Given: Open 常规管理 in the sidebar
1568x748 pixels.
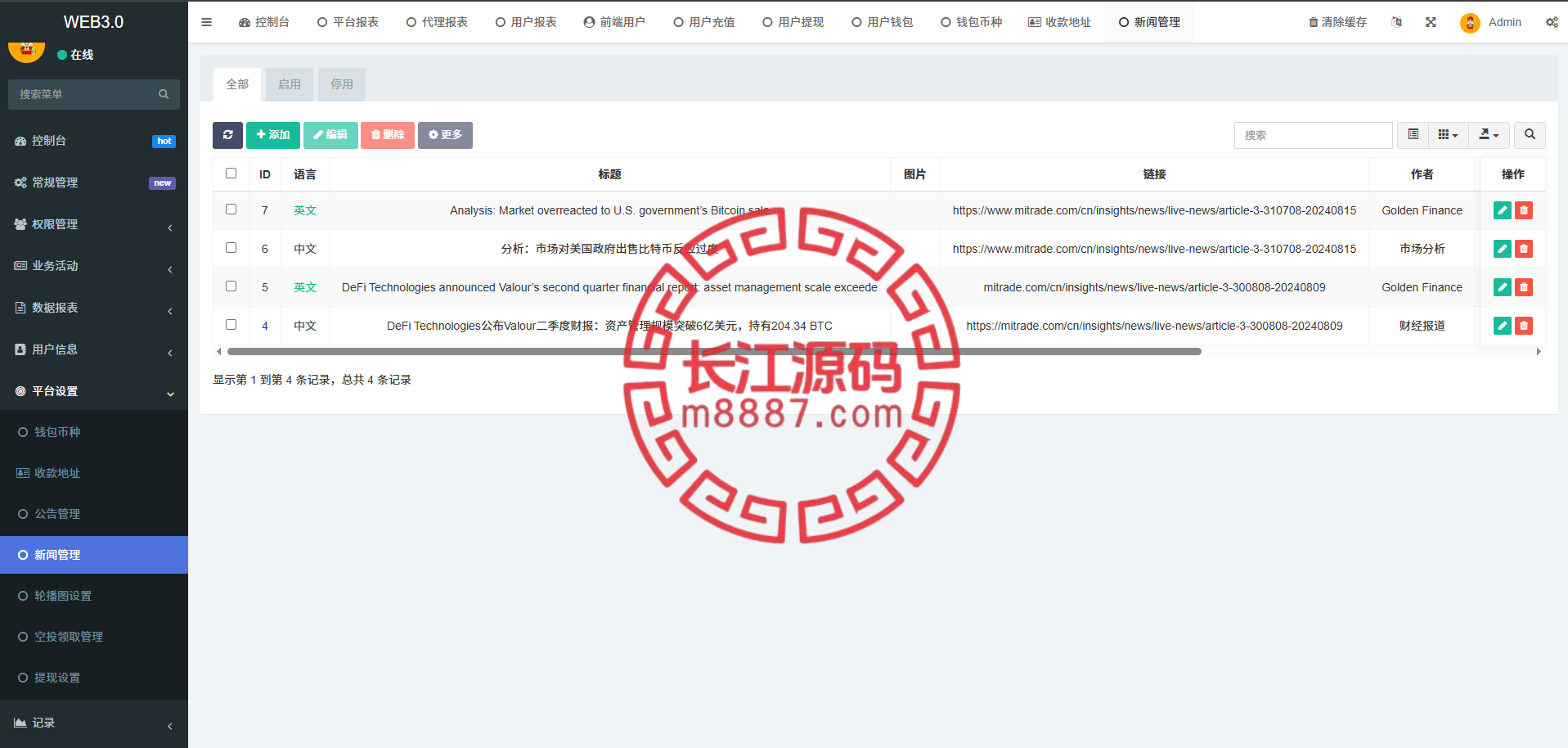Looking at the screenshot, I should click(94, 182).
